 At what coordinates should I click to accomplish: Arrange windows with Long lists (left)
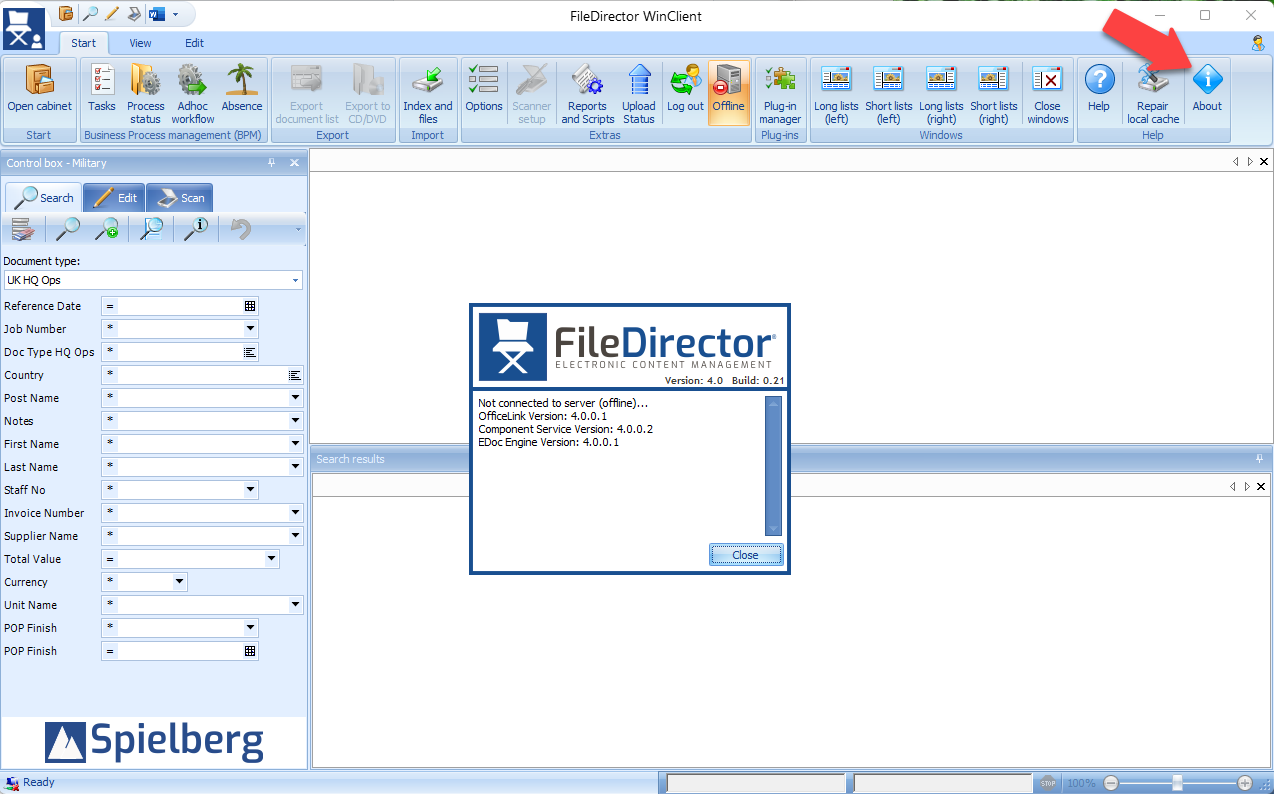point(836,92)
